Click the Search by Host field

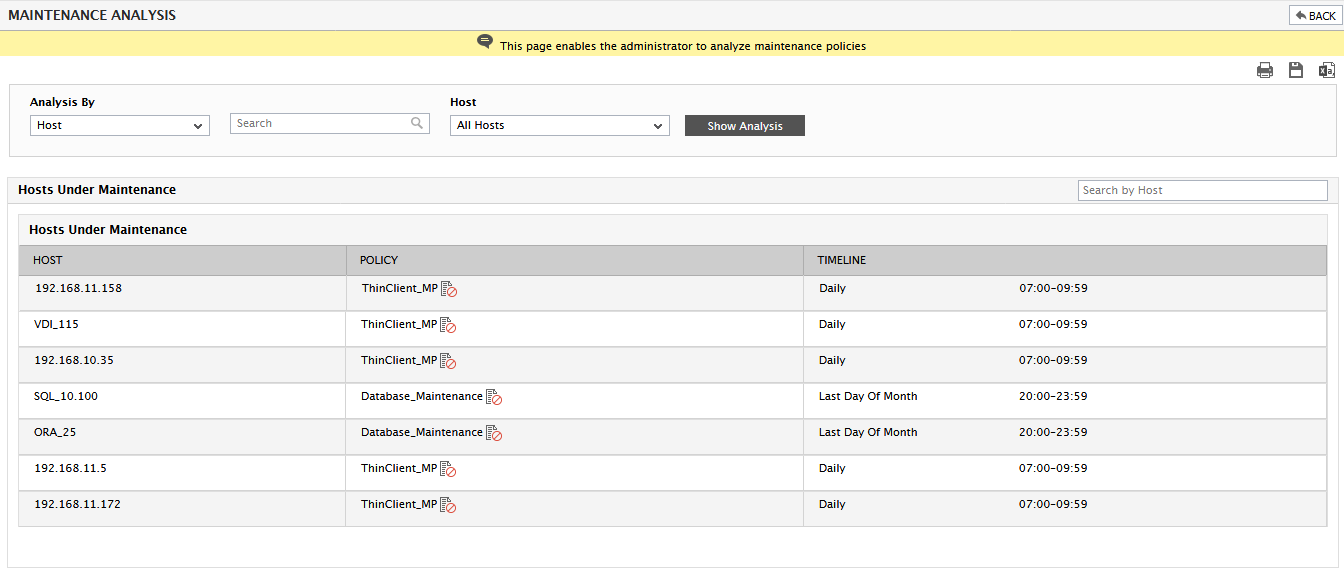[x=1203, y=190]
